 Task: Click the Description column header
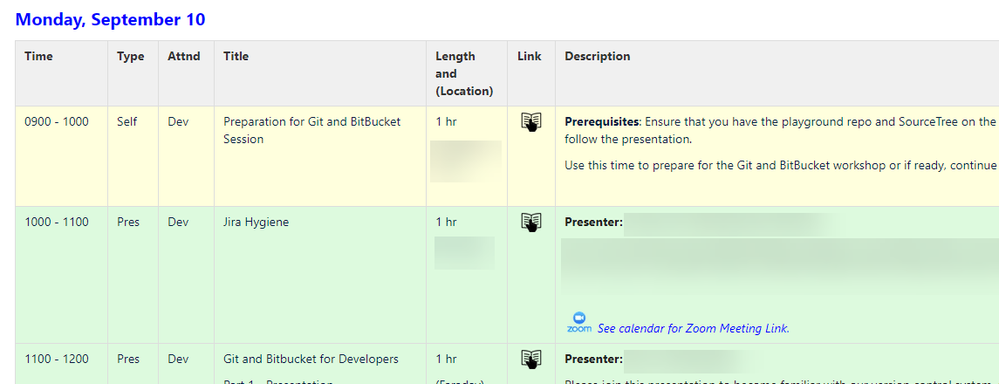point(598,56)
